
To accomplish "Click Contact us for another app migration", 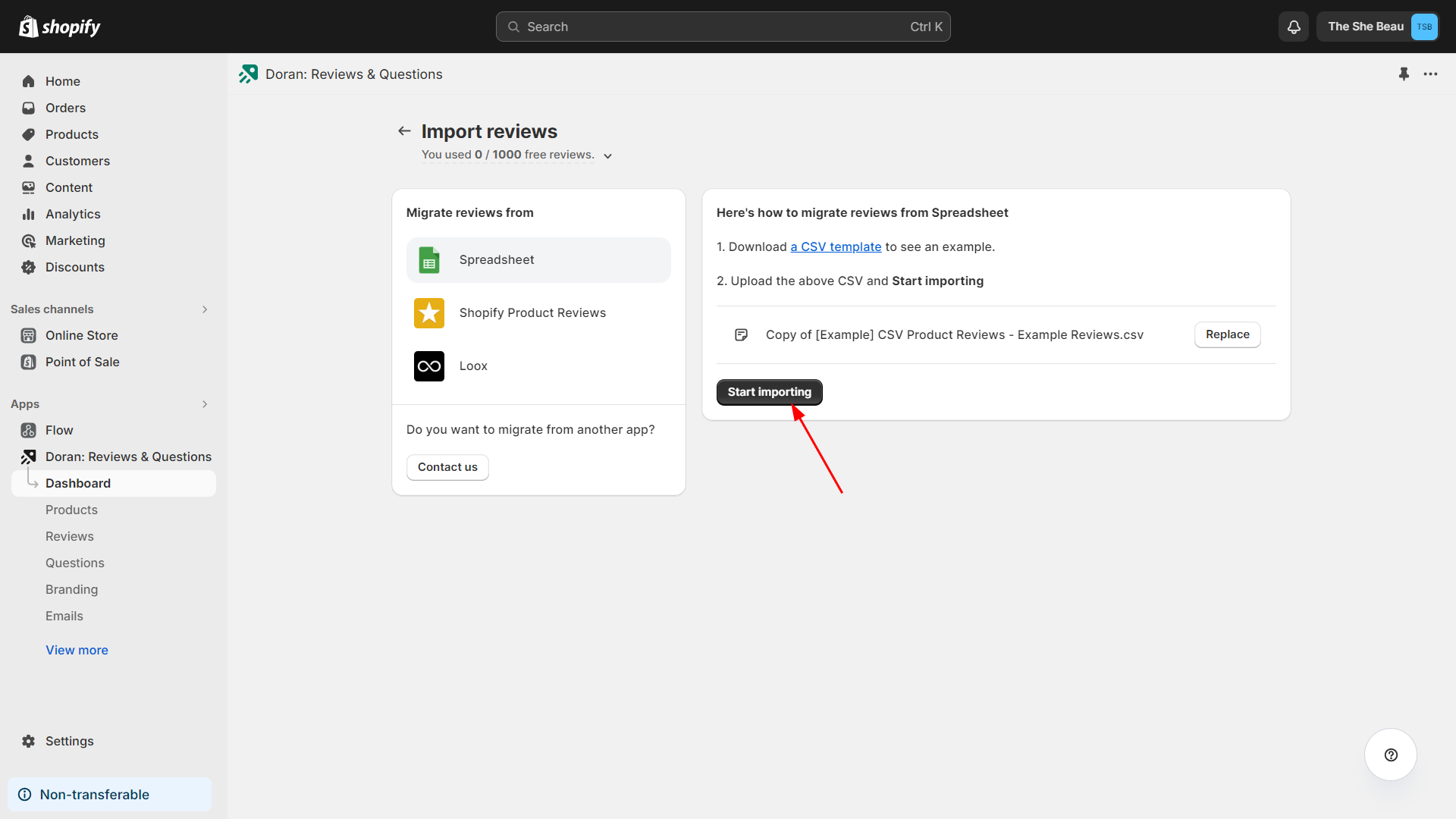I will pyautogui.click(x=447, y=466).
